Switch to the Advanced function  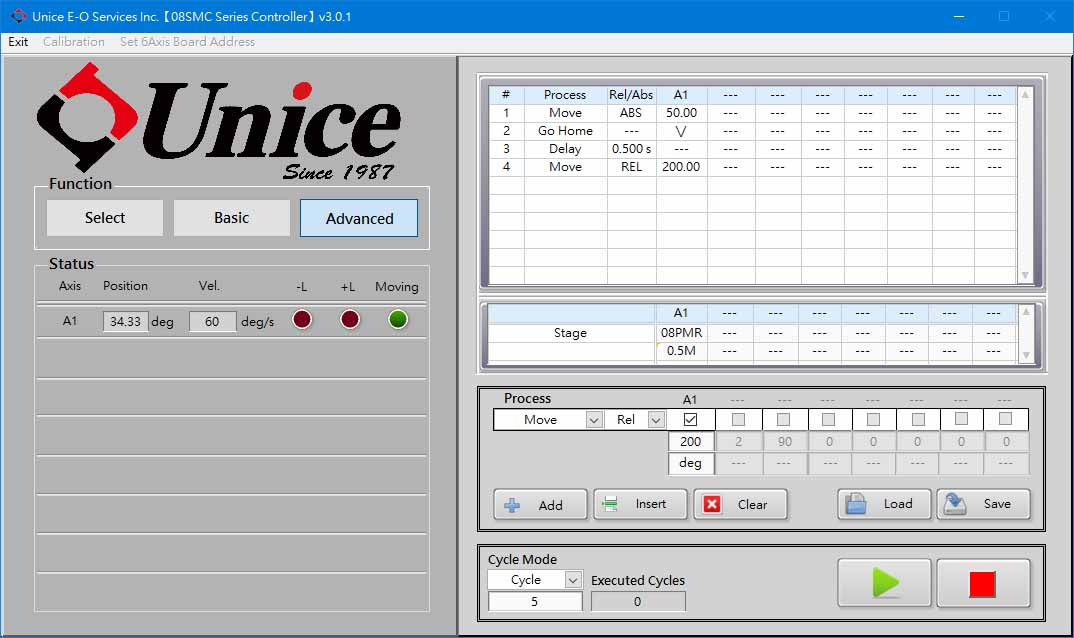click(359, 218)
